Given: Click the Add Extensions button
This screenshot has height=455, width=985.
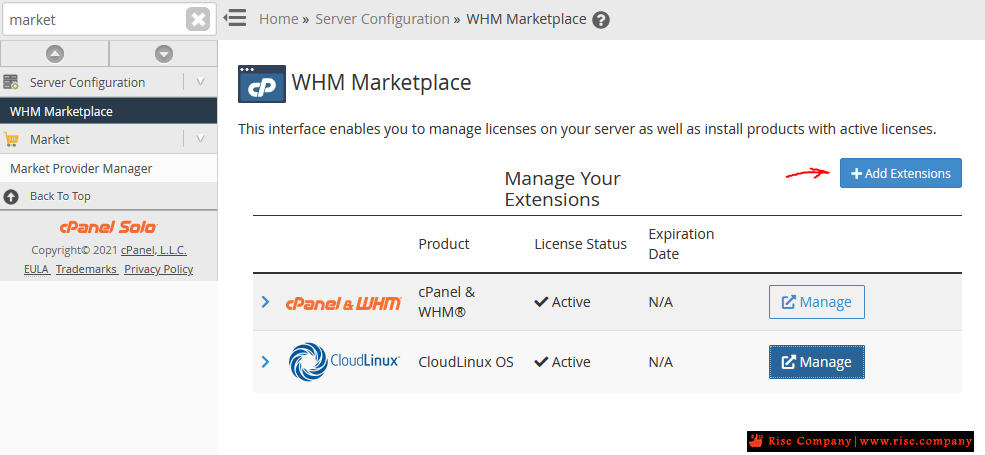Looking at the screenshot, I should [x=900, y=173].
